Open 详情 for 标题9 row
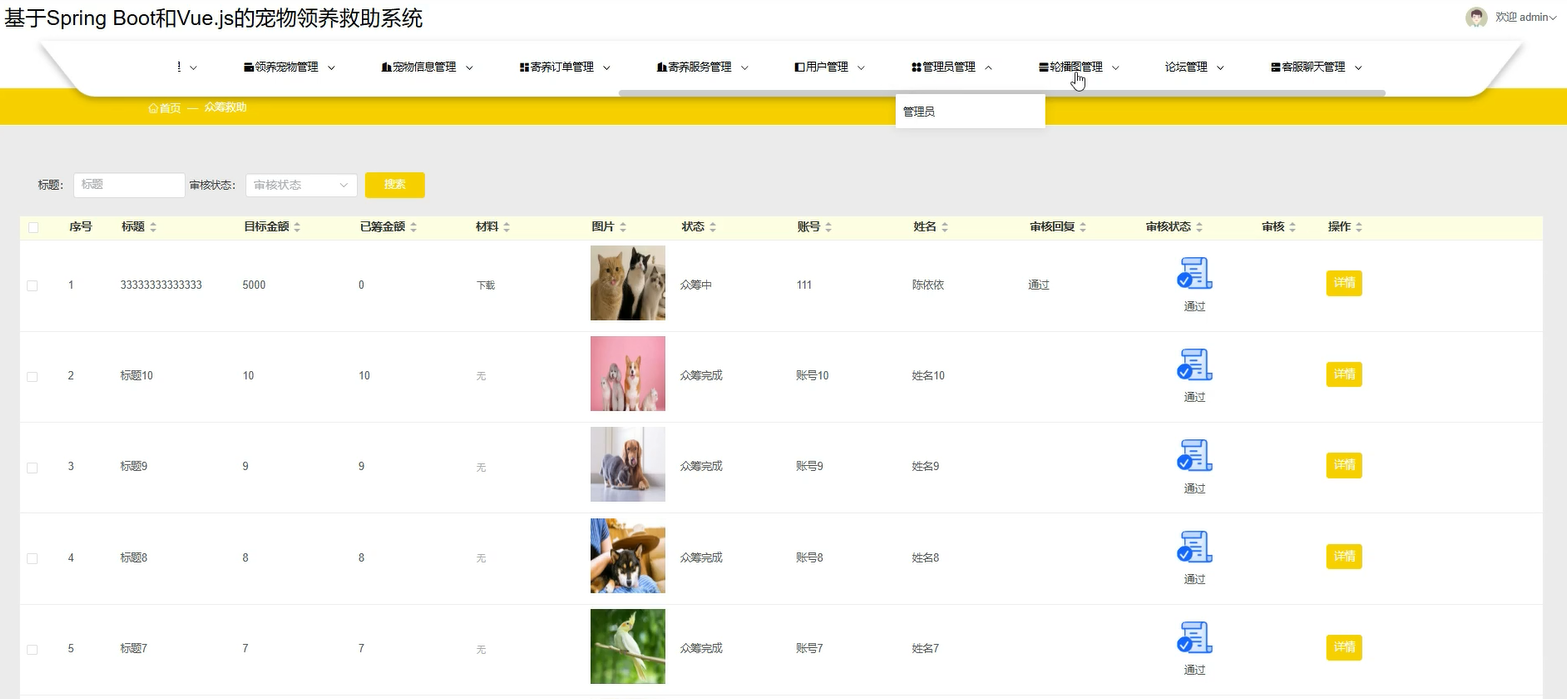 pyautogui.click(x=1344, y=465)
